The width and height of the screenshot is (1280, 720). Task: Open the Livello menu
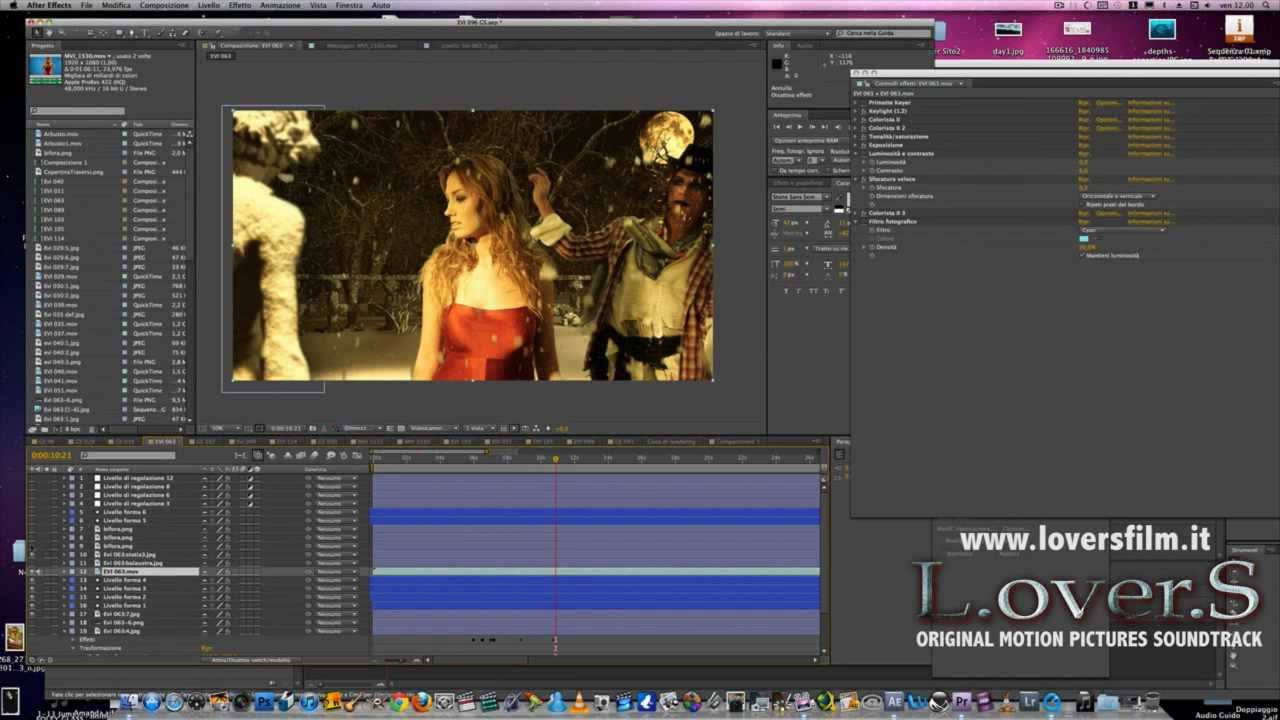point(208,5)
